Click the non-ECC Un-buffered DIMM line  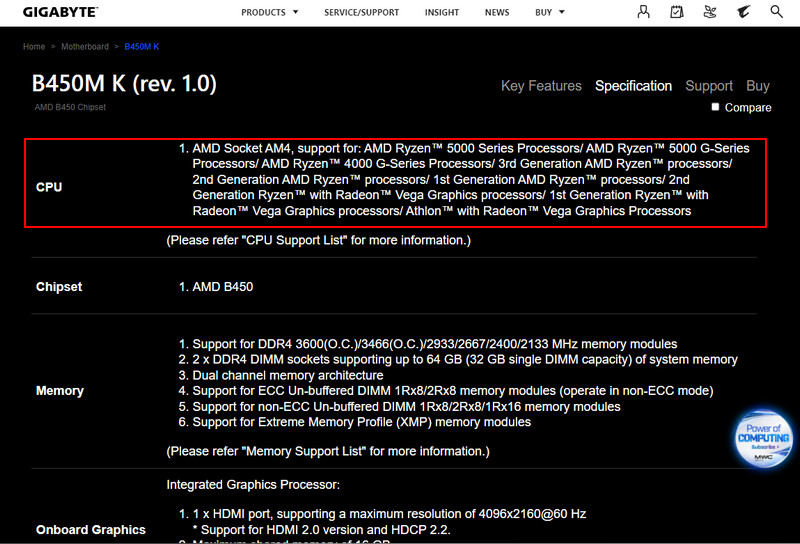(x=399, y=407)
